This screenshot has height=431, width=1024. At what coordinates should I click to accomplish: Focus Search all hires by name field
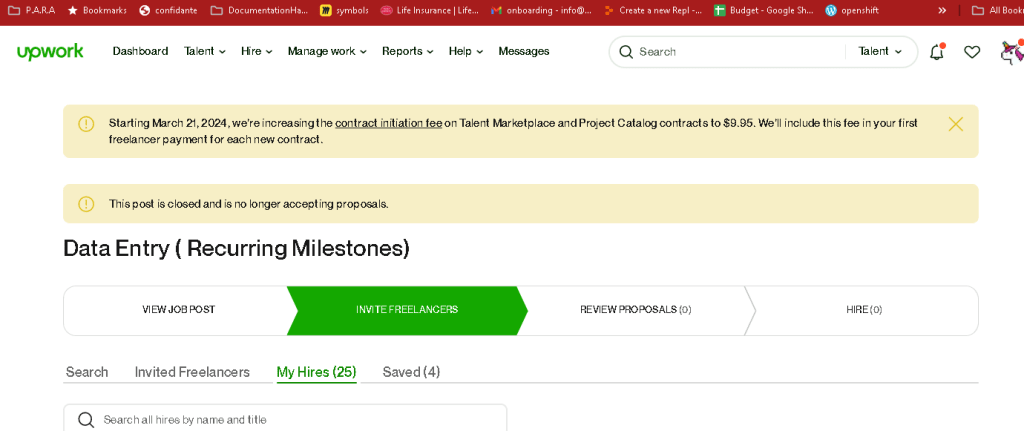click(x=285, y=419)
